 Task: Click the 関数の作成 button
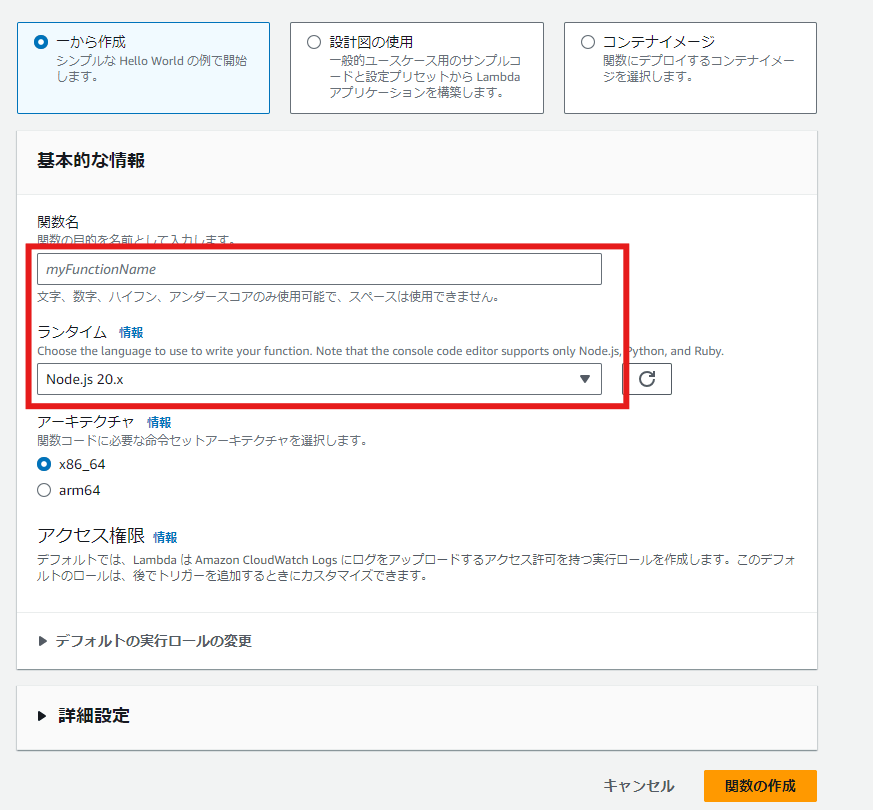(760, 786)
